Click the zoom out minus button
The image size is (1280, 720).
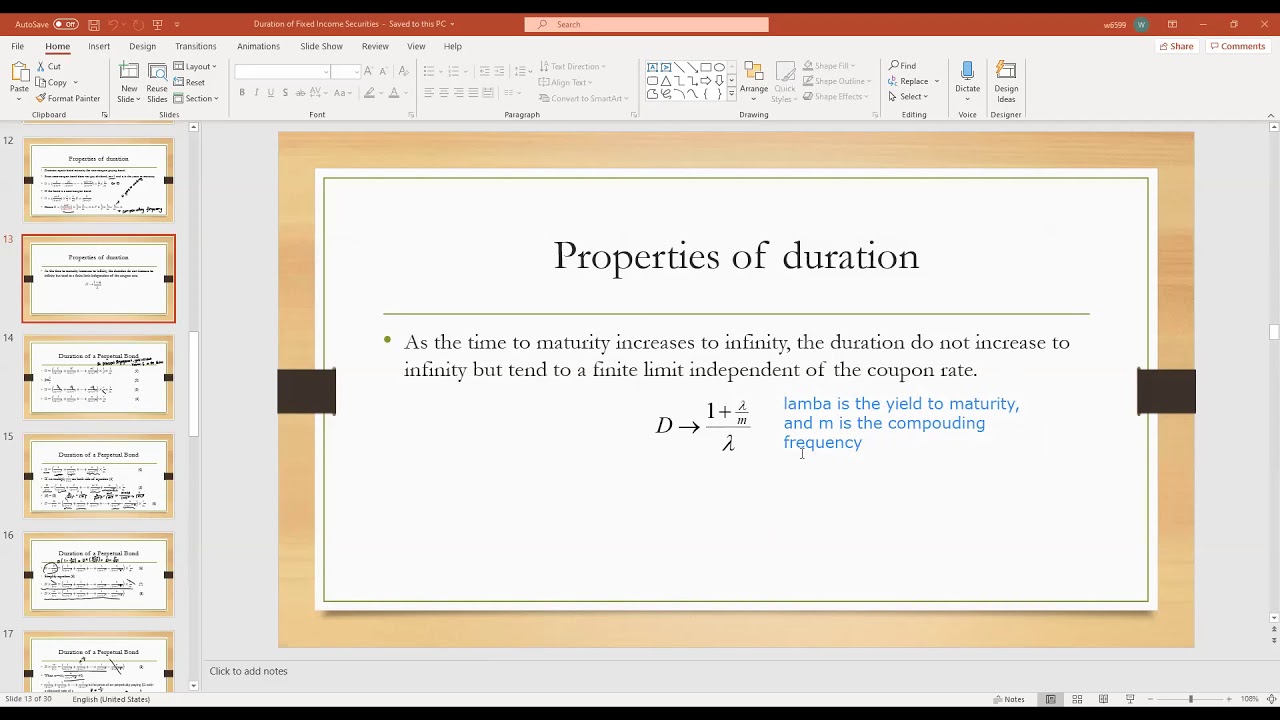tap(1152, 699)
